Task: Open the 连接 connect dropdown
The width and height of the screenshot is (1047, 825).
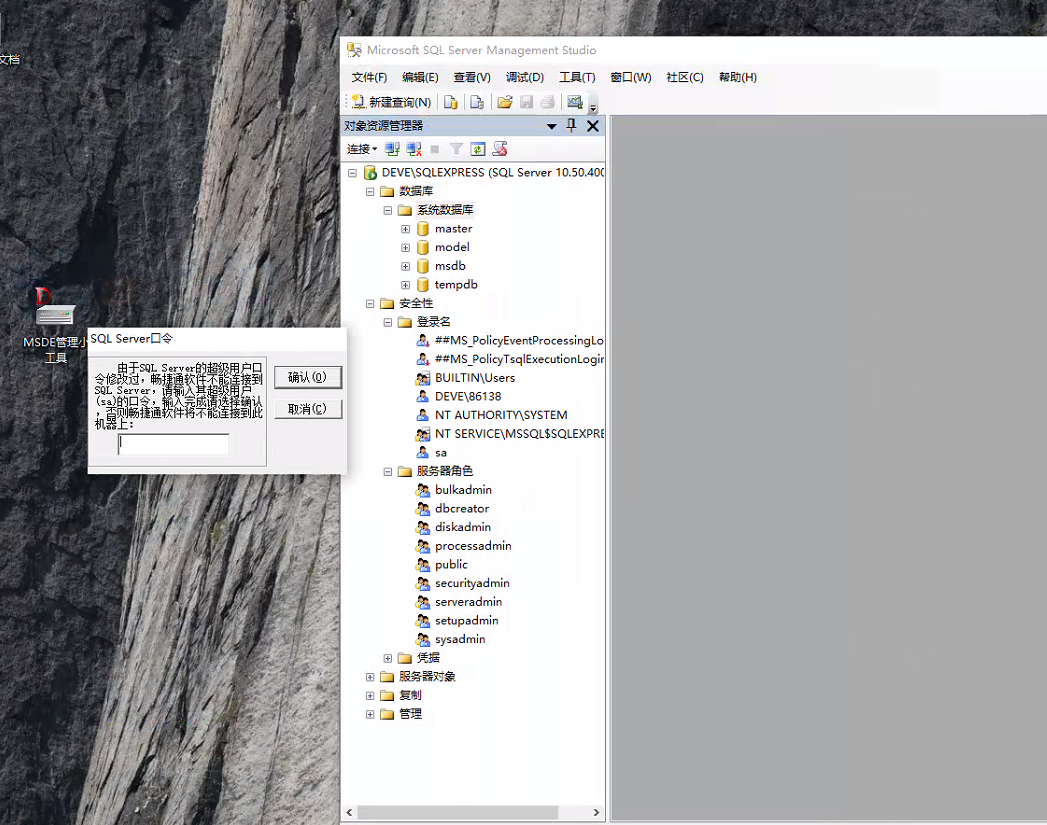Action: (x=362, y=149)
